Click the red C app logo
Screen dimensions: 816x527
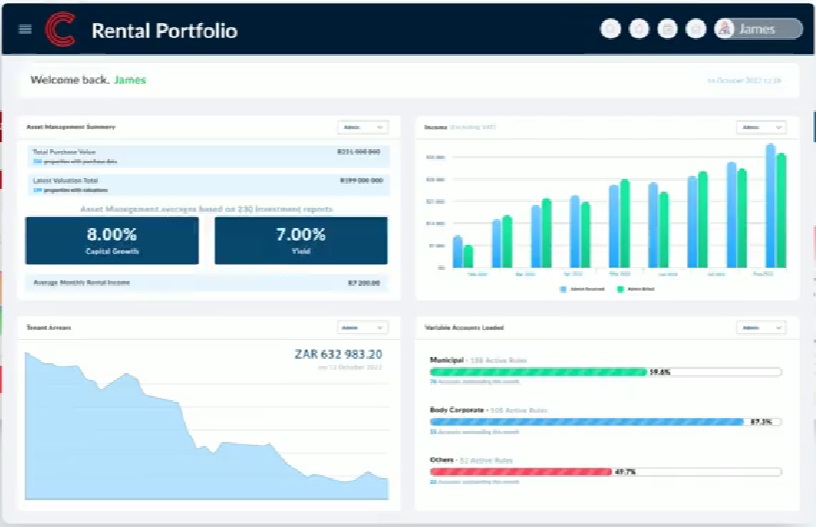60,29
